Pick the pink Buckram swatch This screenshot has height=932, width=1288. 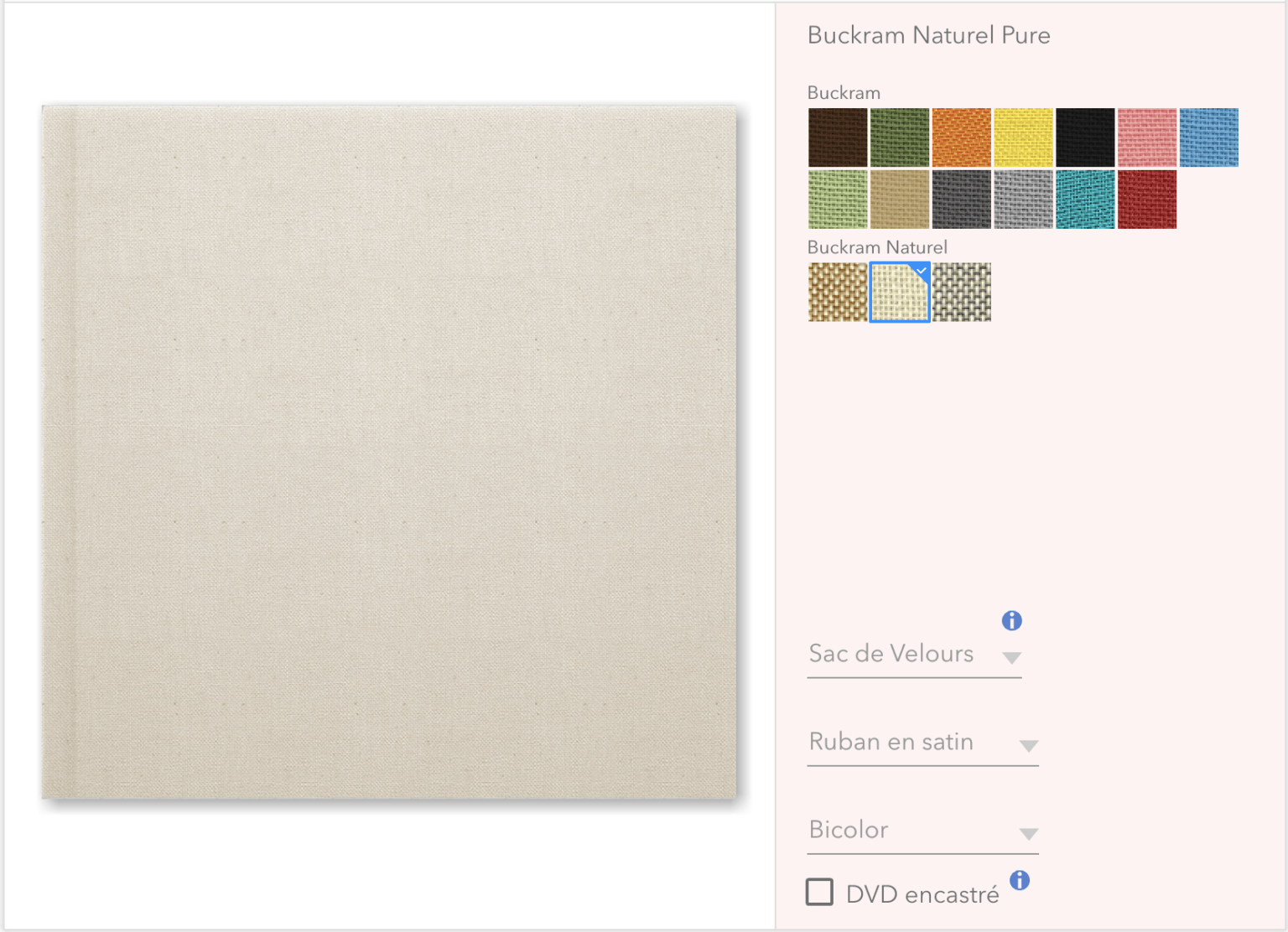[x=1147, y=137]
